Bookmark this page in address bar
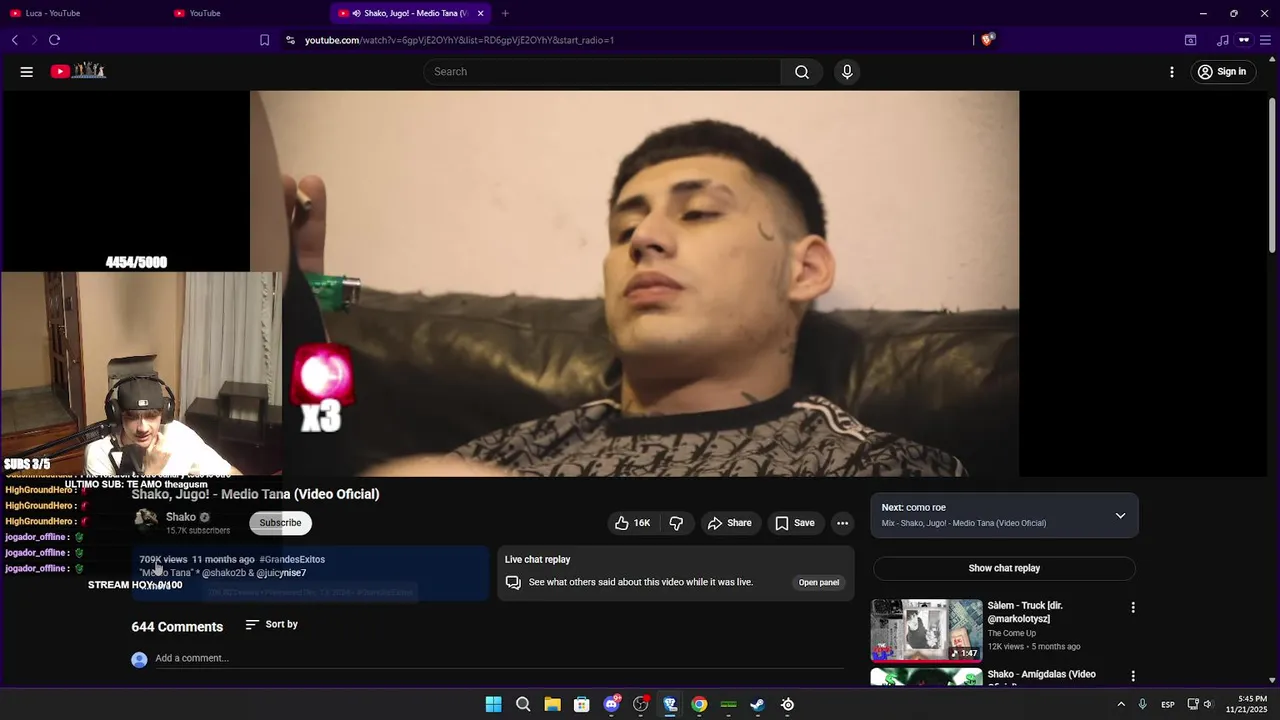The width and height of the screenshot is (1280, 720). pos(264,40)
